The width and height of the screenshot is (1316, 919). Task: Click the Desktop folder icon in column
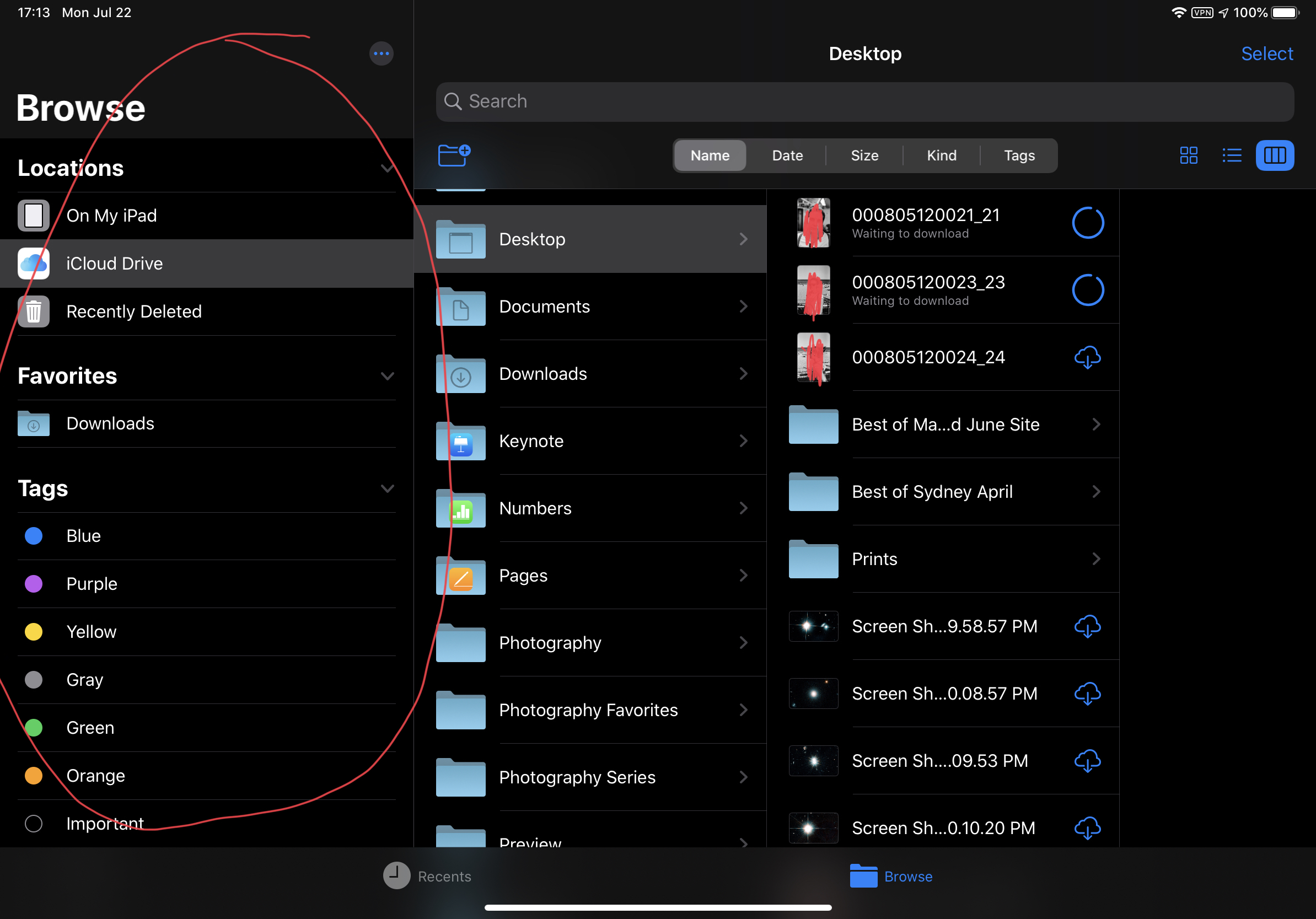pos(460,239)
